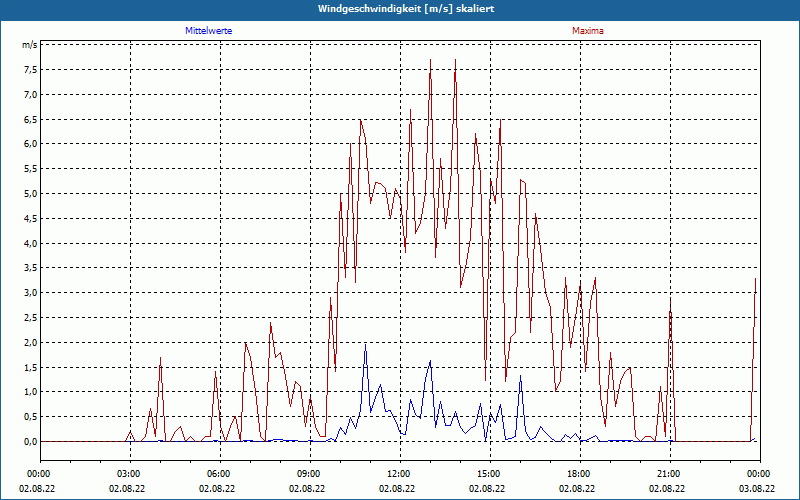Click the '21:00' time label on x-axis
Image resolution: width=800 pixels, height=500 pixels.
click(671, 474)
